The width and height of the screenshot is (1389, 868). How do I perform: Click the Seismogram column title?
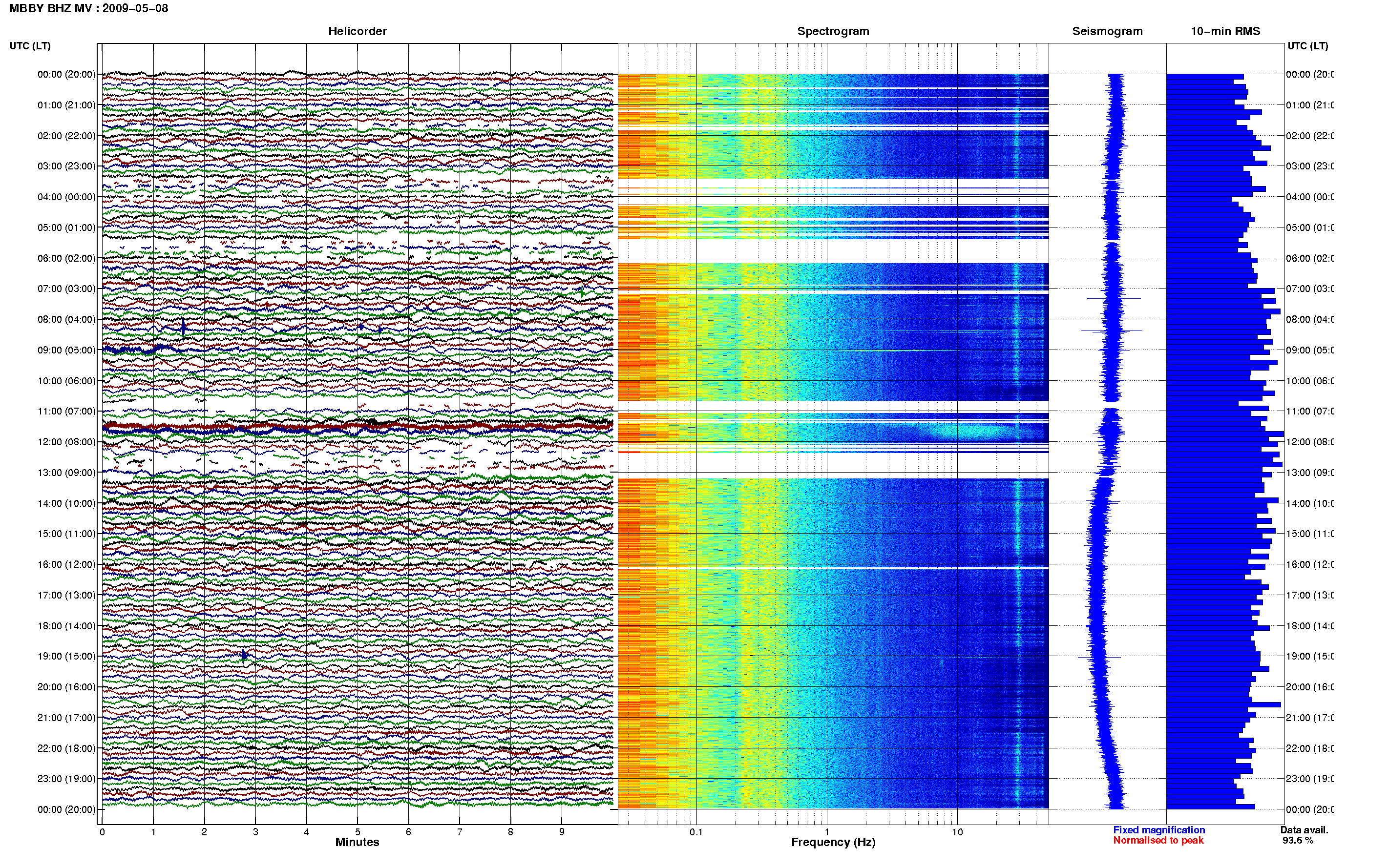click(x=1107, y=31)
